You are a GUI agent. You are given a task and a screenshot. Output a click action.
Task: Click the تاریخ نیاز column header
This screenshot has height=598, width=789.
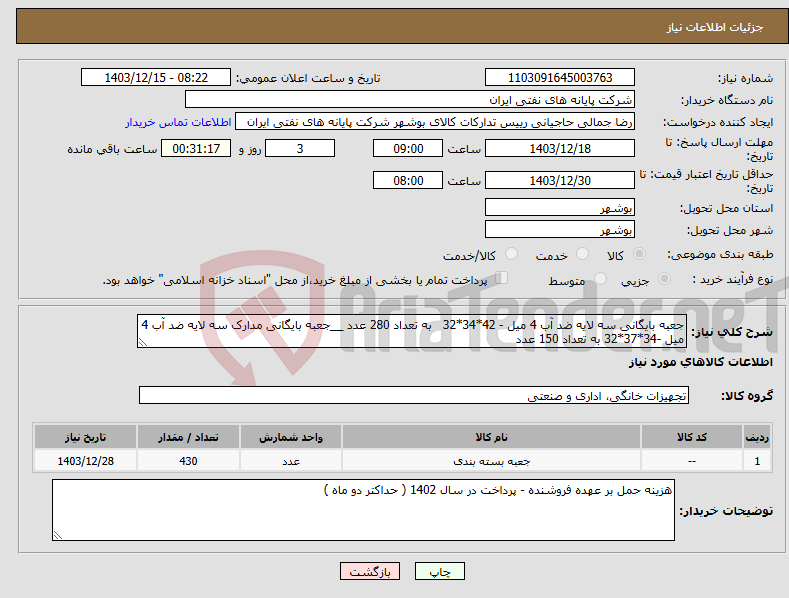pyautogui.click(x=86, y=437)
